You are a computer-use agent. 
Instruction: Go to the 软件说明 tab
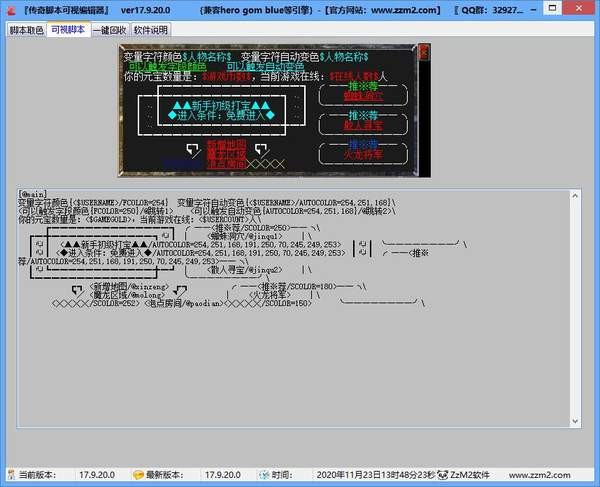(x=151, y=31)
